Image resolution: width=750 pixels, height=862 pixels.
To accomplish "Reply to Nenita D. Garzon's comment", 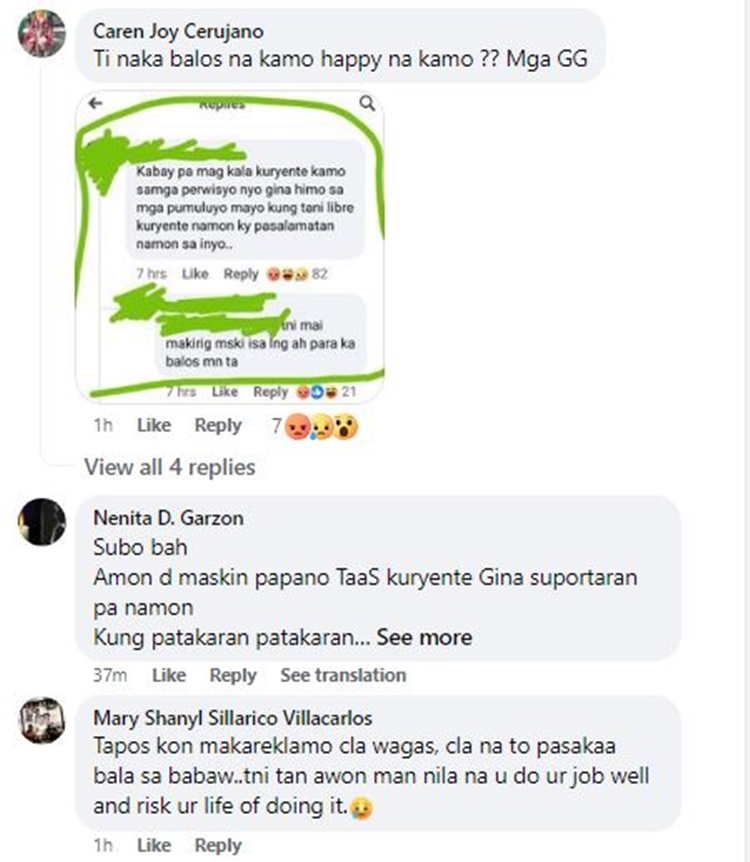I will [x=233, y=675].
